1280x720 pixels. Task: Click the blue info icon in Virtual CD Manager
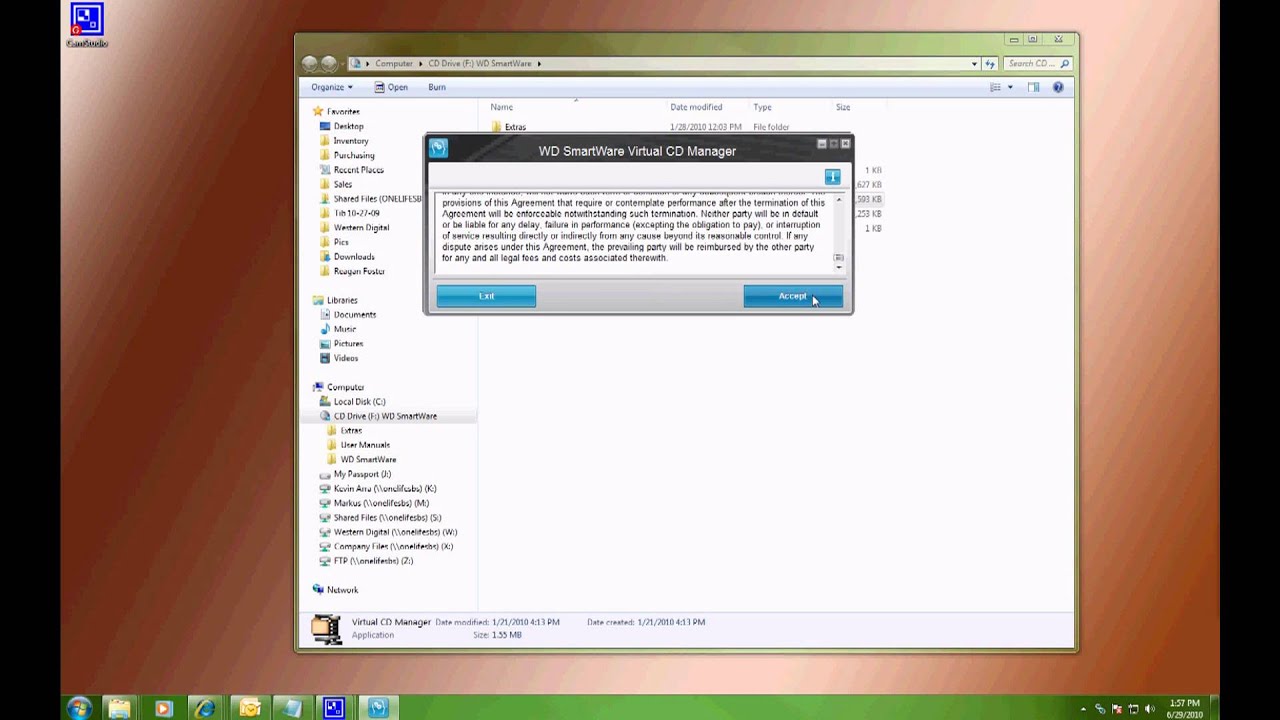[832, 177]
